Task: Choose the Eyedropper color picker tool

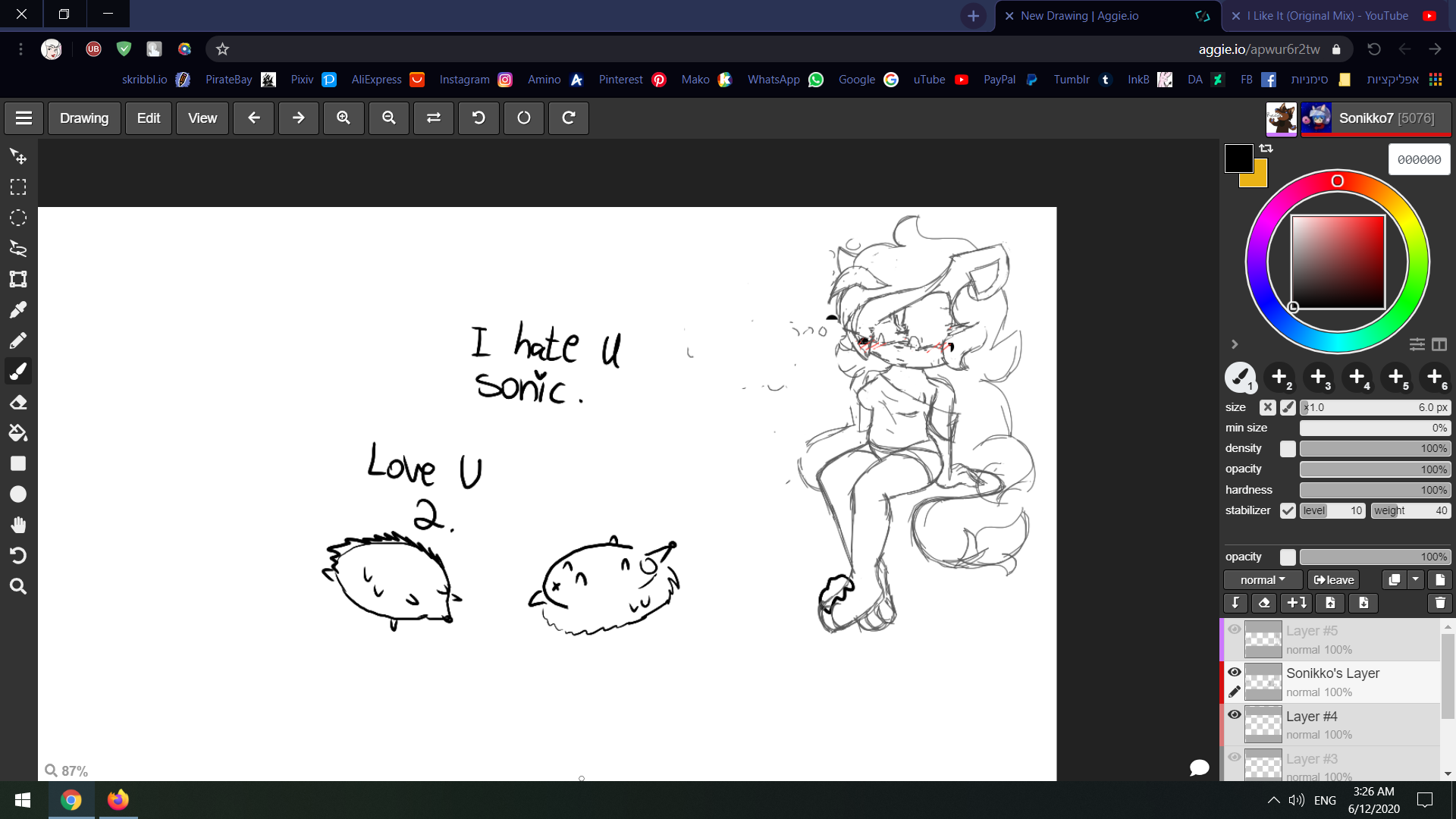Action: pos(18,310)
